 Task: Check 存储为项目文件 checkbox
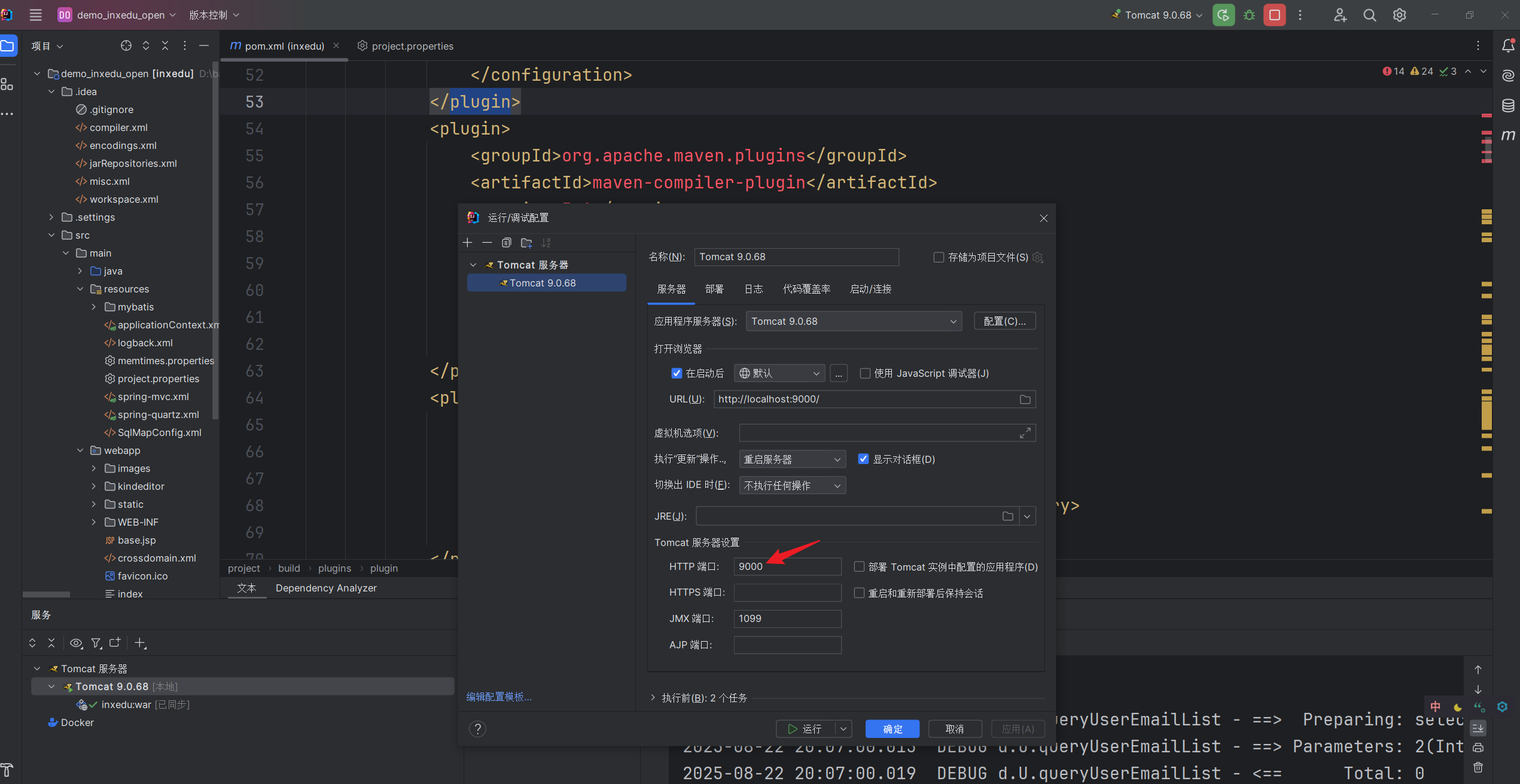click(x=939, y=257)
